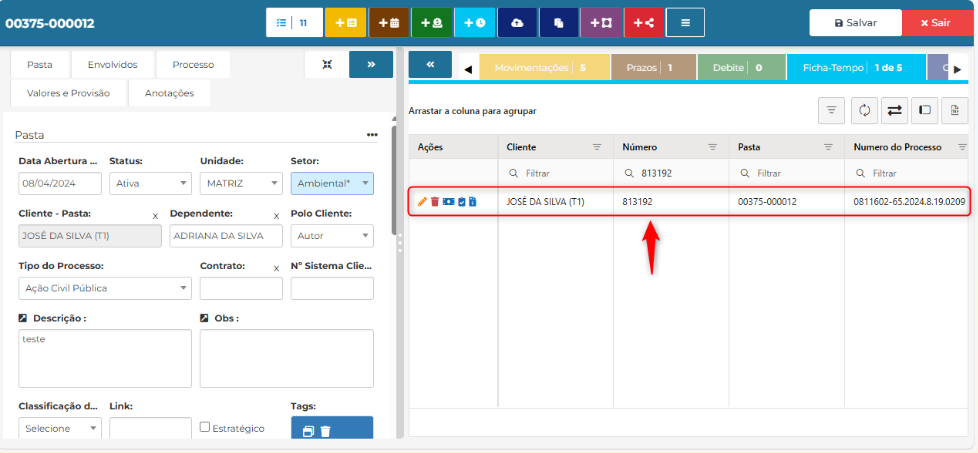Click the copy icon in Tags box
Screen dimensions: 978x453
point(309,431)
